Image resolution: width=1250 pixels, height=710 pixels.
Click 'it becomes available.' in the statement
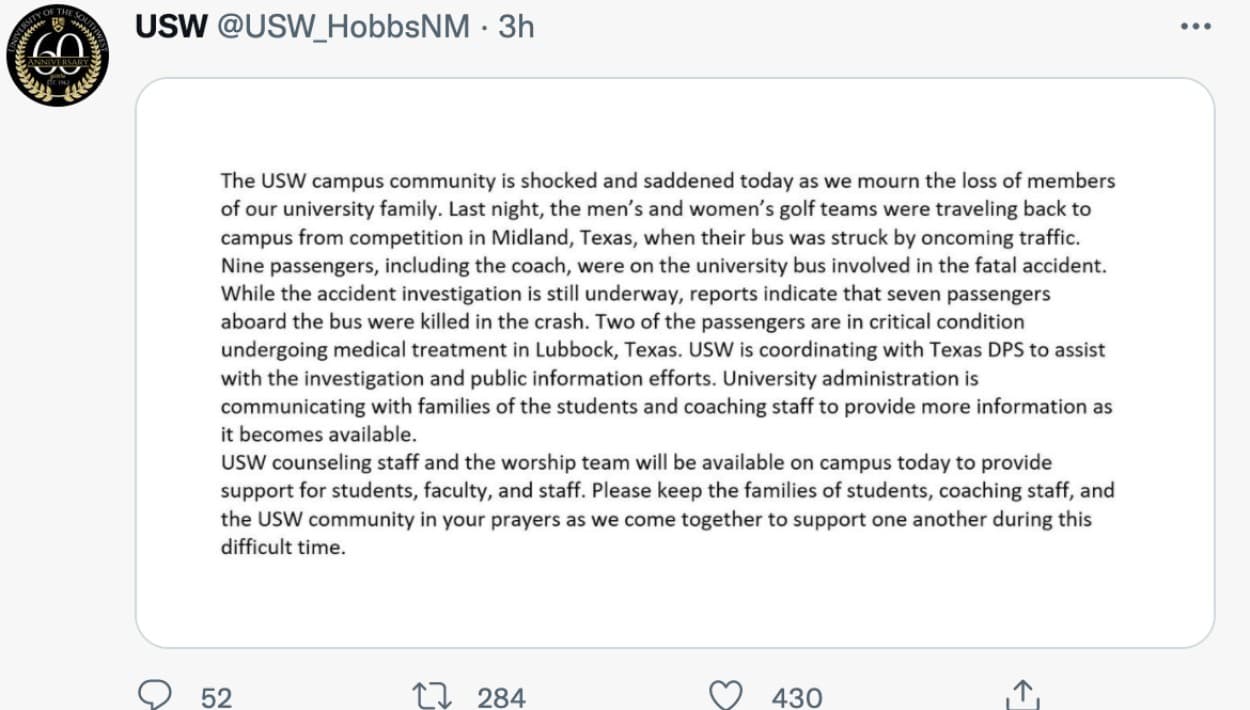pos(317,435)
